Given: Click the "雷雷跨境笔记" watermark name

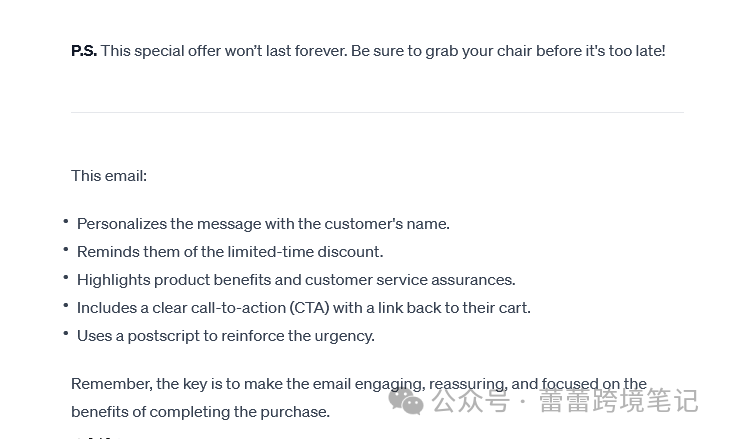Looking at the screenshot, I should [x=618, y=402].
